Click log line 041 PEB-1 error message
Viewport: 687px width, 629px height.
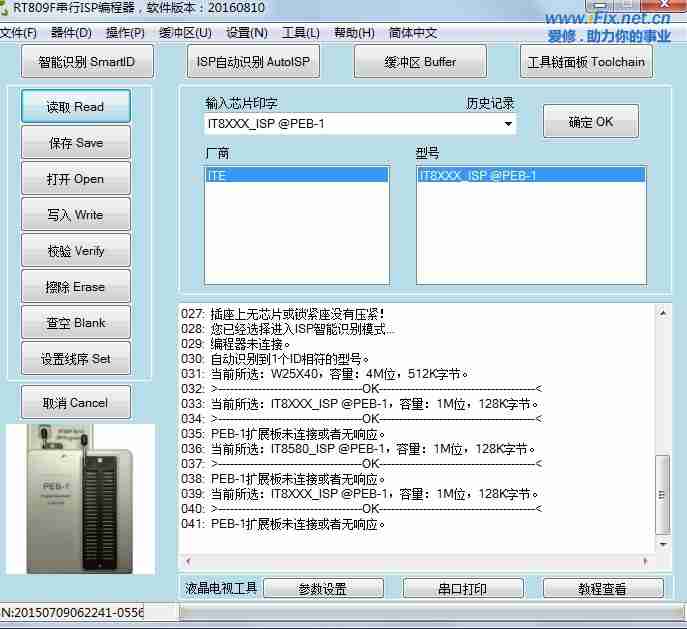[x=283, y=523]
